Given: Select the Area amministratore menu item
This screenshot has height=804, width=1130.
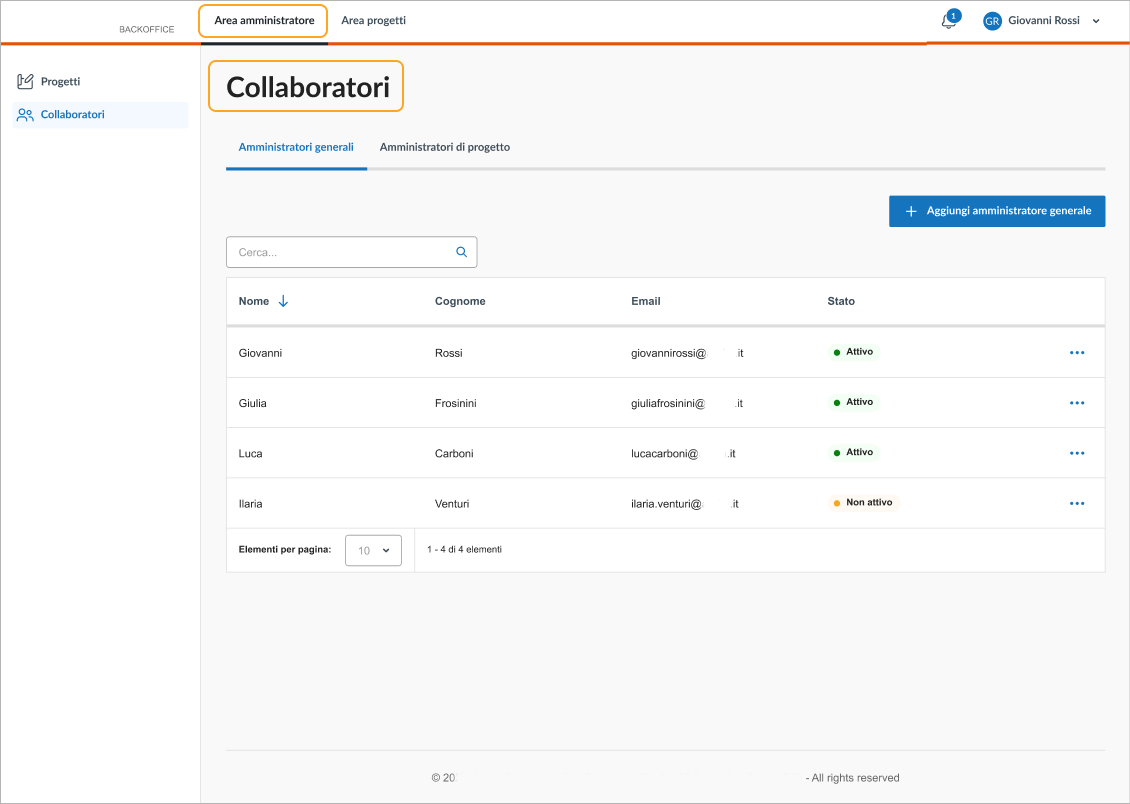Looking at the screenshot, I should pos(264,20).
